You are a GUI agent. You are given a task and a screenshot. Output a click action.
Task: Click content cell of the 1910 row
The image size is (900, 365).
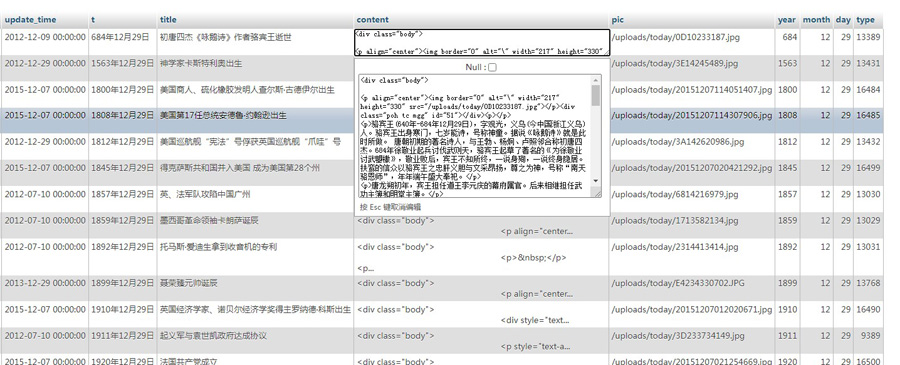coord(481,314)
